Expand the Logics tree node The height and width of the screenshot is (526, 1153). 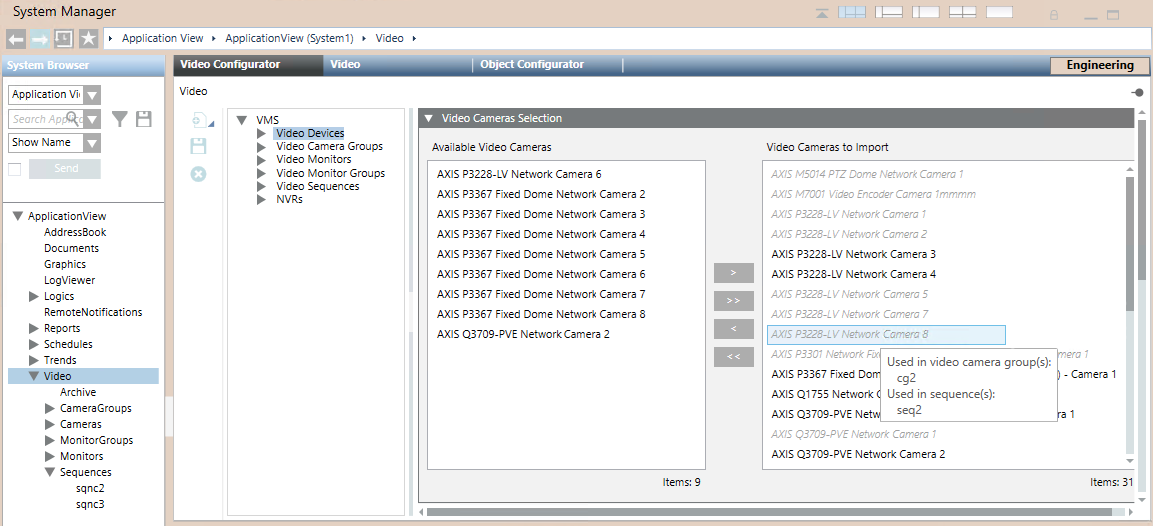[x=33, y=296]
